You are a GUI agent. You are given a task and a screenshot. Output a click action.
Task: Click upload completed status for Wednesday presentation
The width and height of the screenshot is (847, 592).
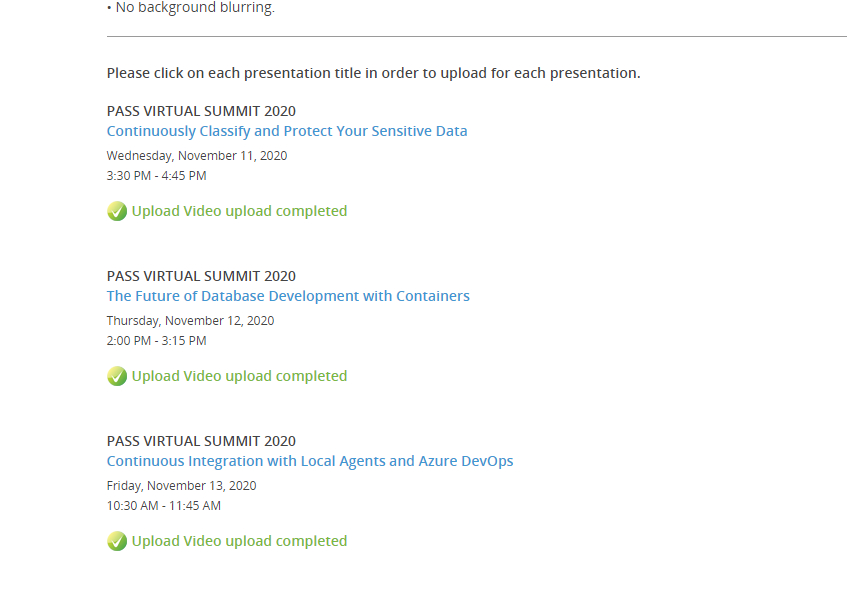coord(239,211)
